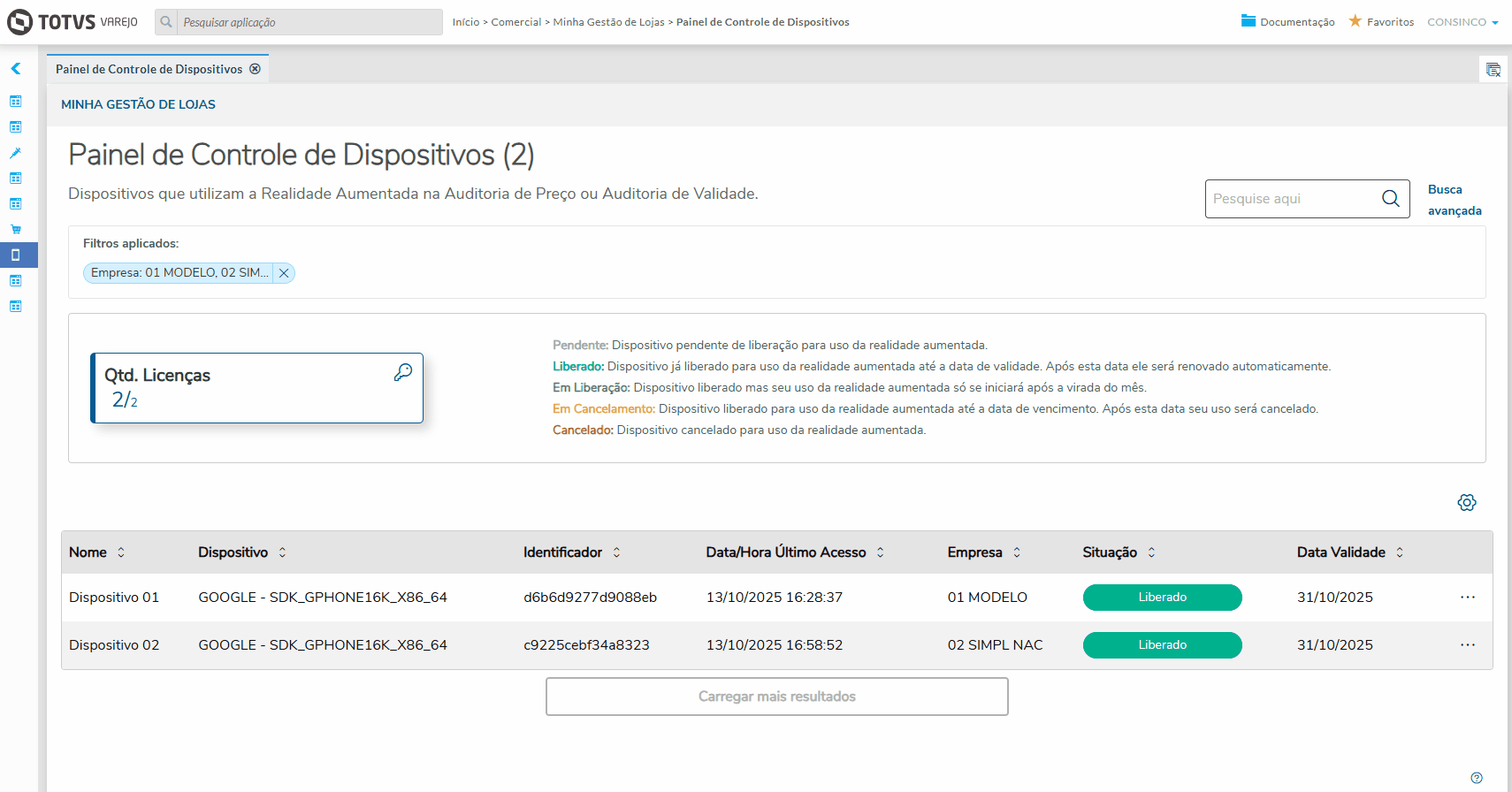The height and width of the screenshot is (792, 1512).
Task: Click the Pesquisar aplicação search field
Action: tap(309, 22)
